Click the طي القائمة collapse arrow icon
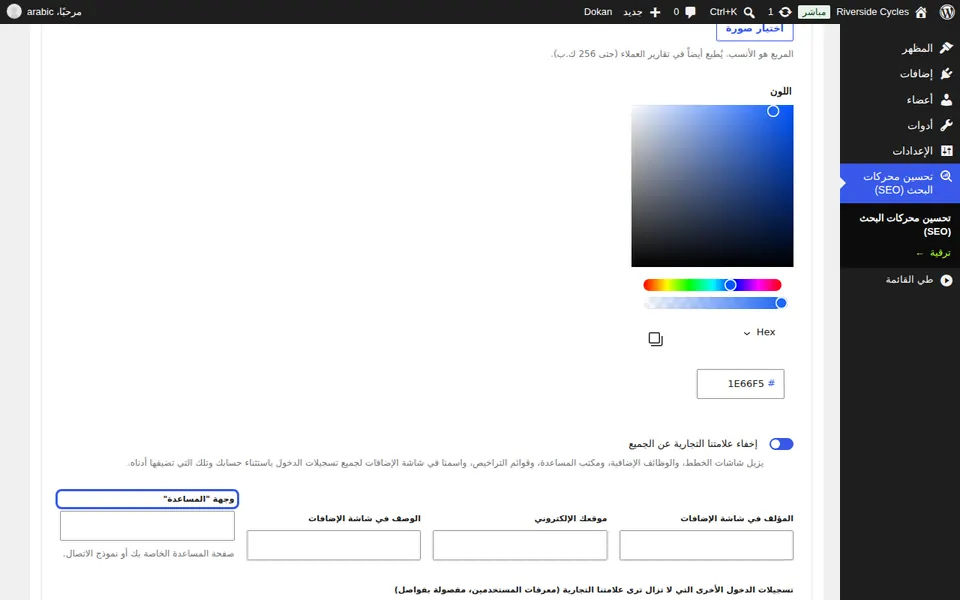The width and height of the screenshot is (960, 600). tap(946, 280)
